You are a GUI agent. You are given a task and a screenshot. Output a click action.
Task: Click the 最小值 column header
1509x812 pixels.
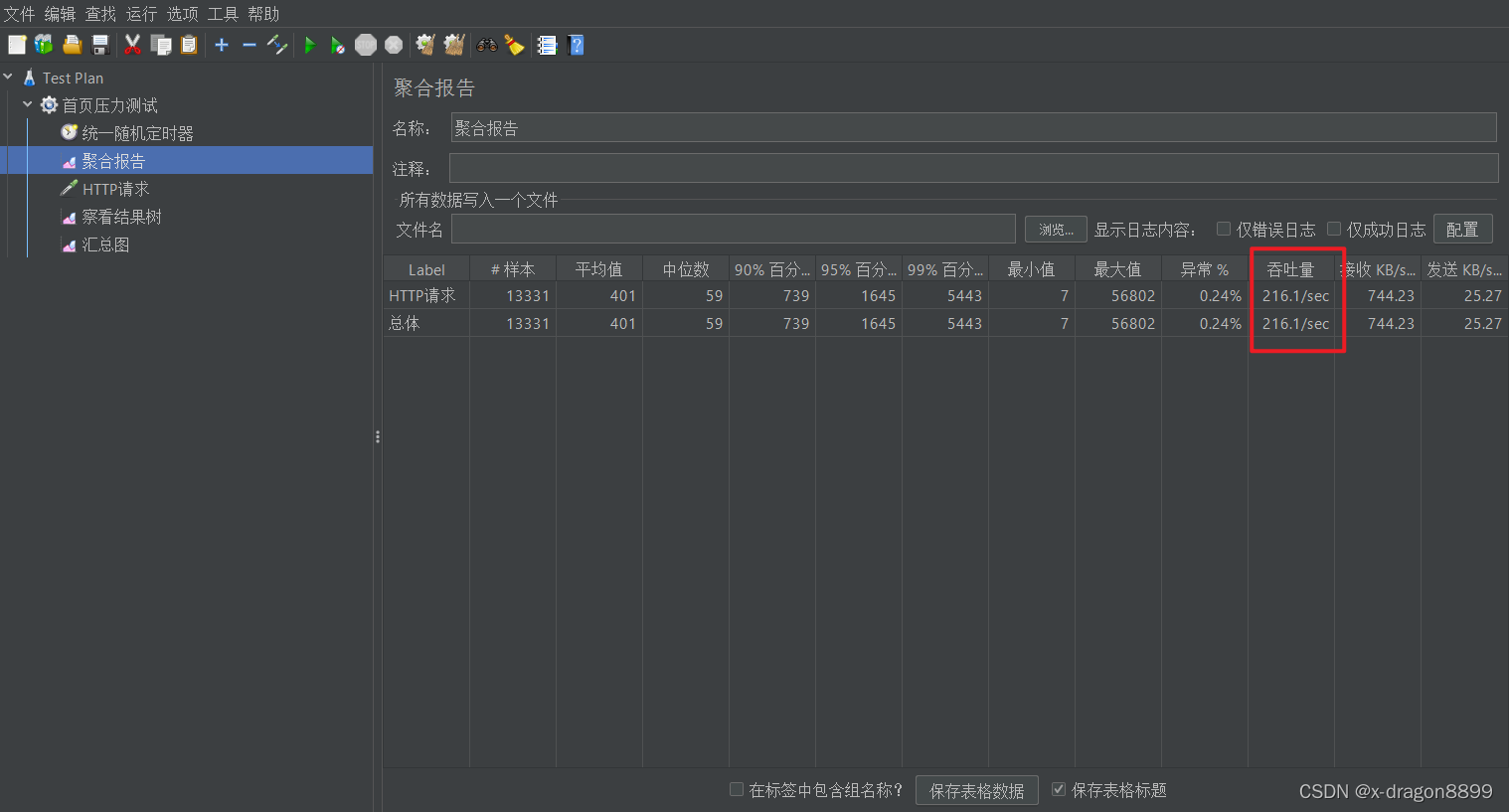(x=1032, y=269)
